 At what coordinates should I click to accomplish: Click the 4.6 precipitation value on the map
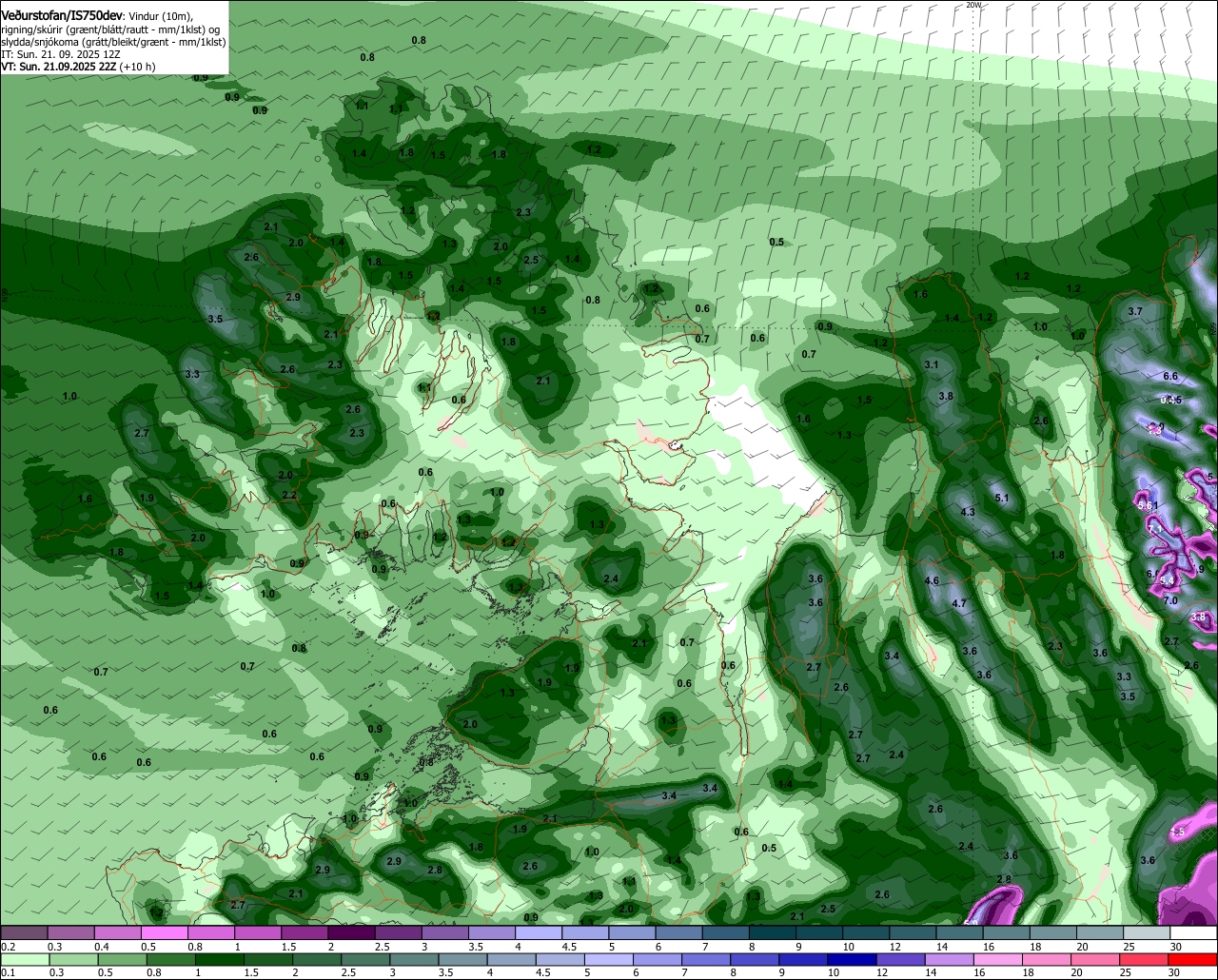click(x=932, y=580)
